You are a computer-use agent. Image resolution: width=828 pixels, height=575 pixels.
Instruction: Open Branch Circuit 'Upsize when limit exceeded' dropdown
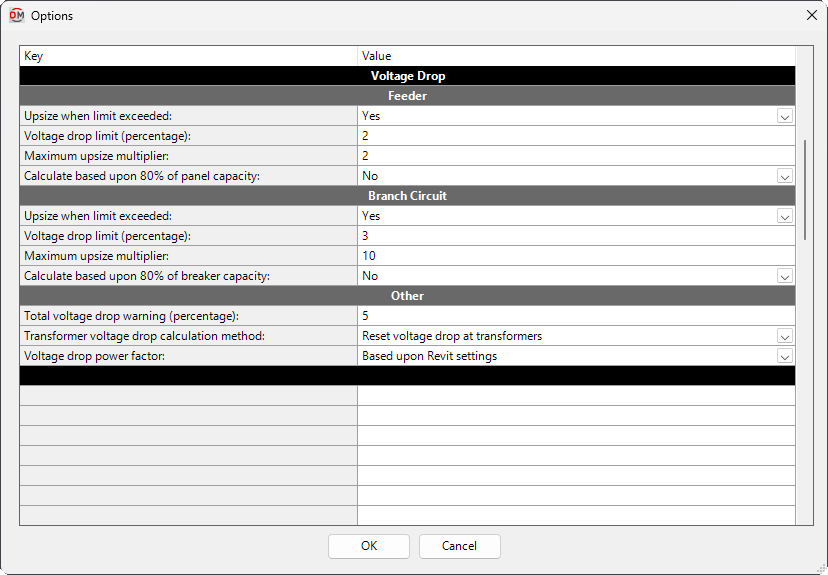(784, 216)
